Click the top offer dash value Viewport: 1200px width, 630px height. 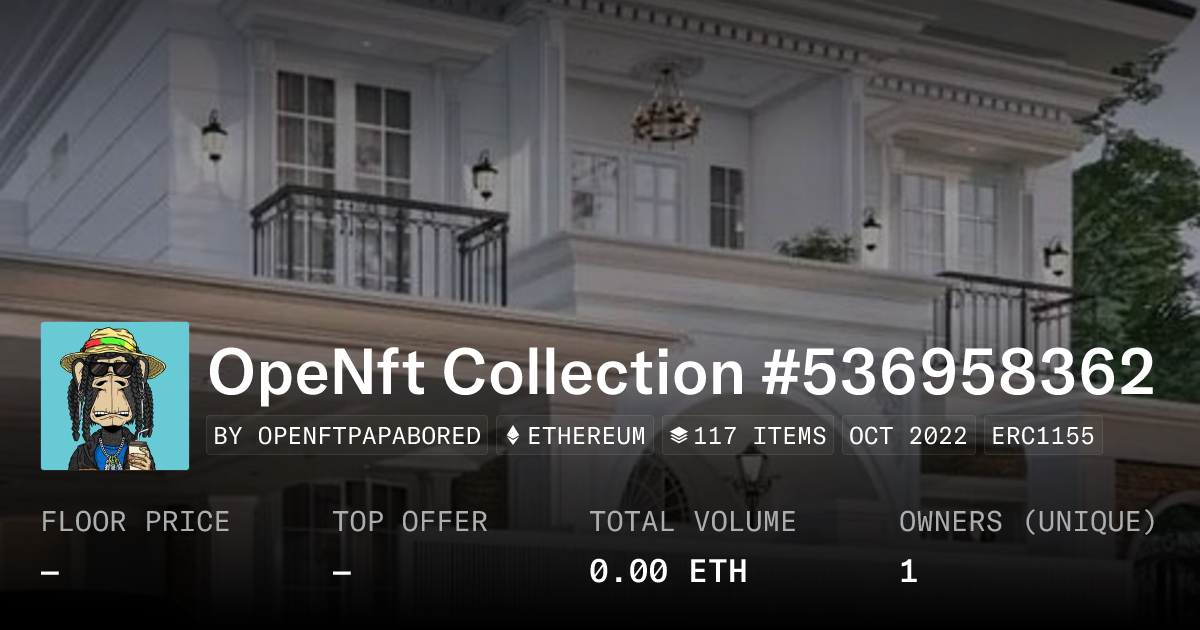pyautogui.click(x=341, y=572)
